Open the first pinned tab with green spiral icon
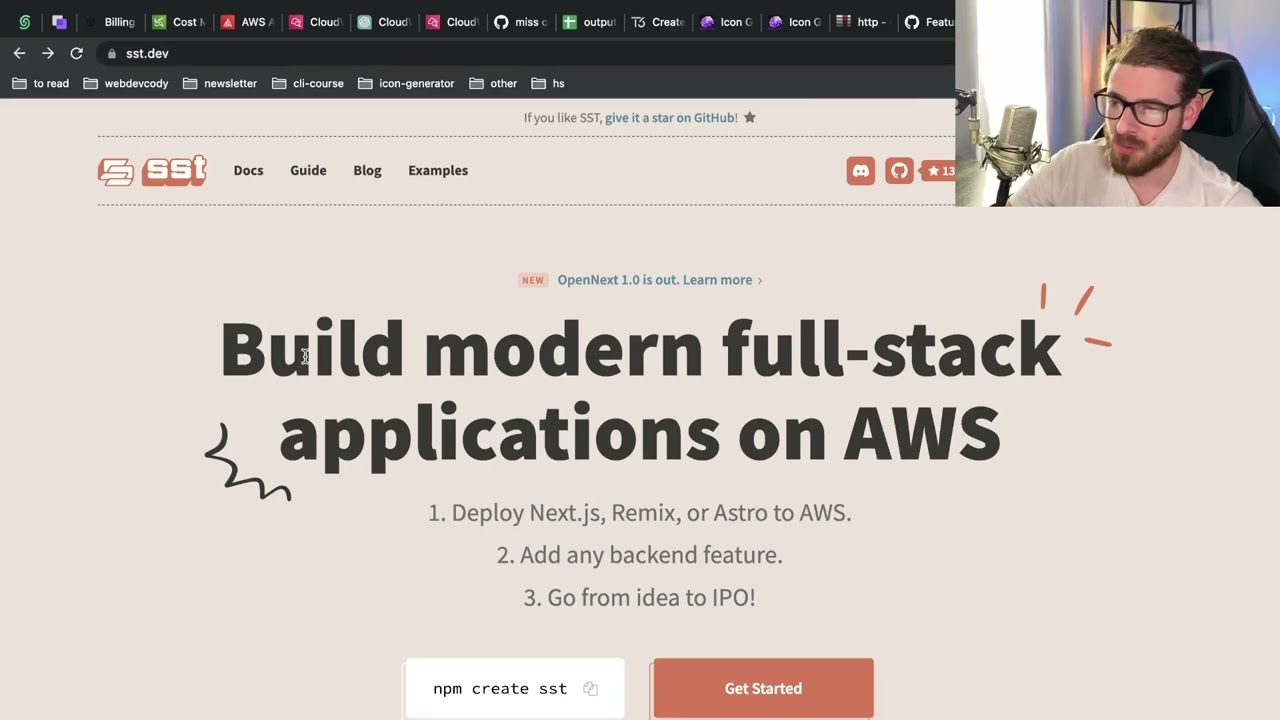This screenshot has width=1280, height=720. [25, 22]
